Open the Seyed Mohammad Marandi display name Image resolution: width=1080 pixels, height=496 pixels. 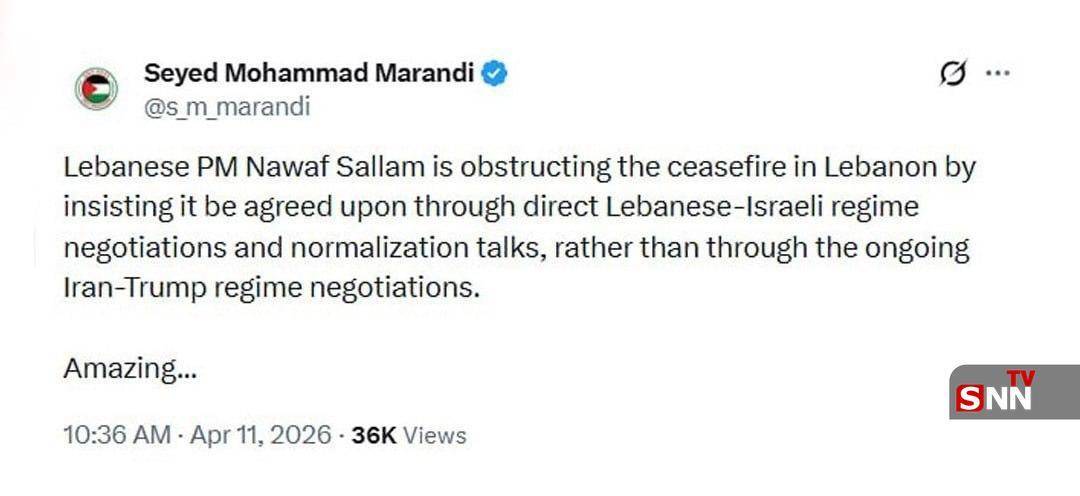pyautogui.click(x=309, y=73)
